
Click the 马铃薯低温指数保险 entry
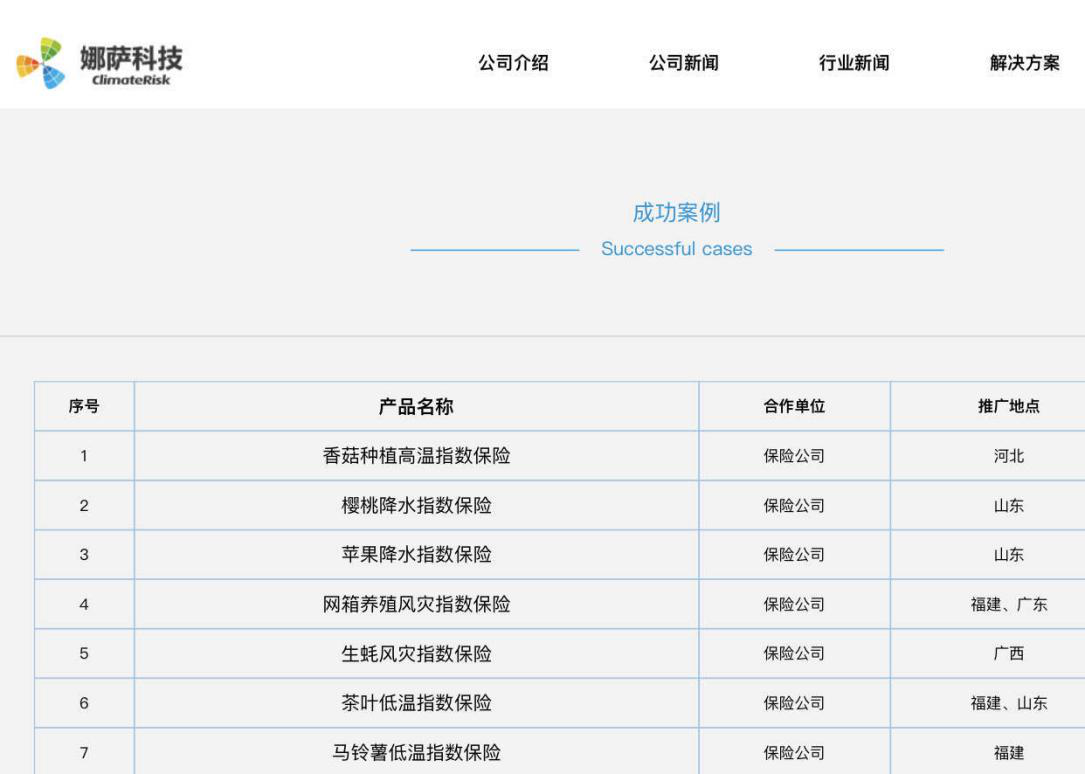tap(416, 752)
